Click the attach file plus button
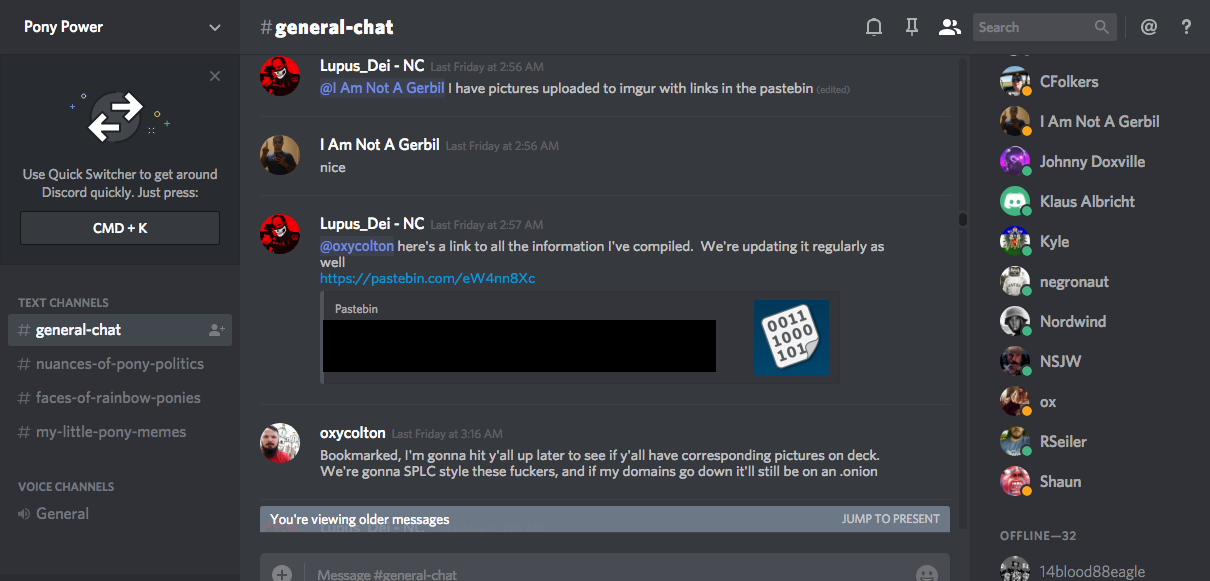 pos(282,574)
